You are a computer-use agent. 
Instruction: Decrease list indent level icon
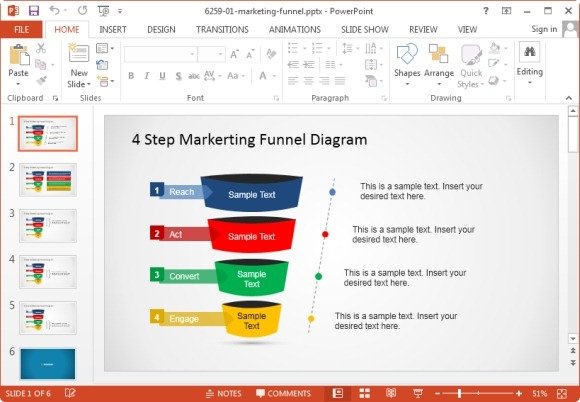[x=293, y=65]
